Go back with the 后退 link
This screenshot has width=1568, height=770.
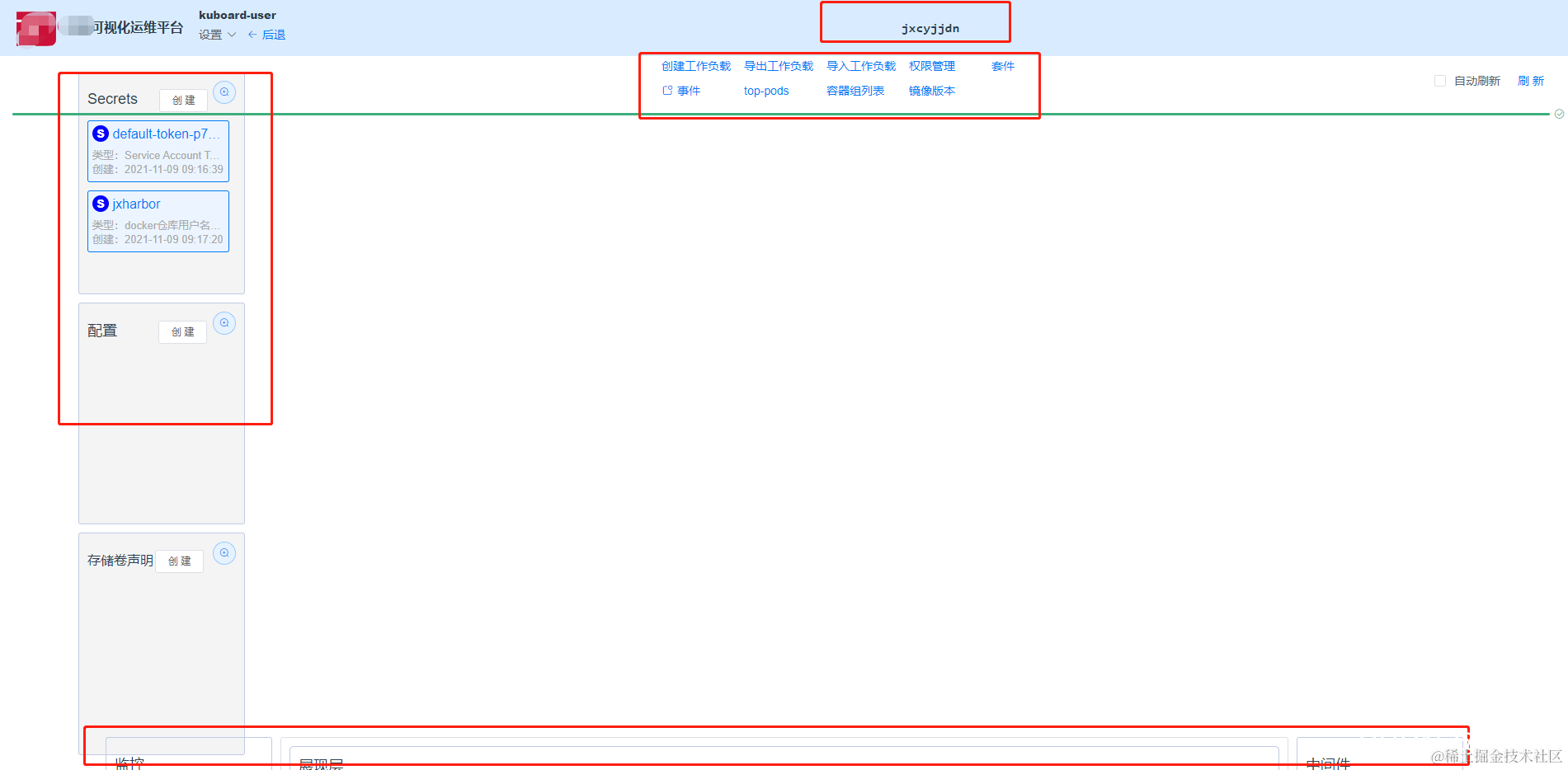click(x=266, y=35)
